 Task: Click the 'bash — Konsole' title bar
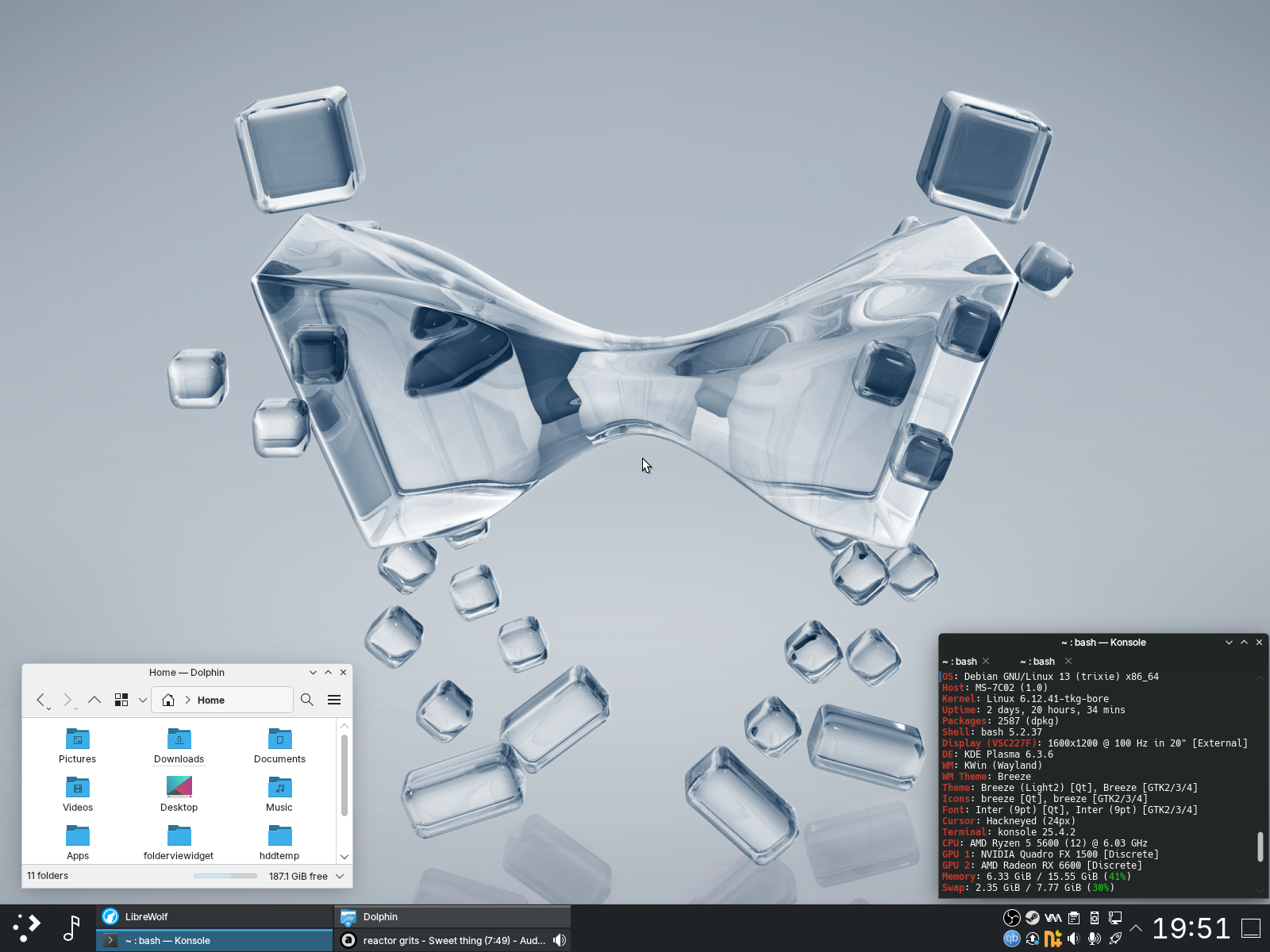1103,643
